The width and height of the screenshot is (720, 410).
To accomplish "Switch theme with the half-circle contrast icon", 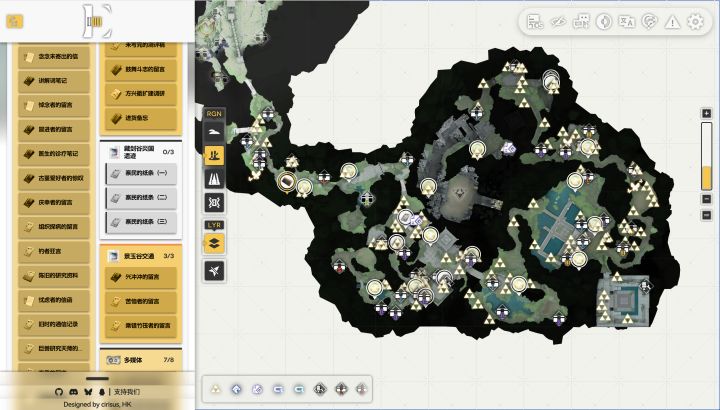I will [x=604, y=22].
